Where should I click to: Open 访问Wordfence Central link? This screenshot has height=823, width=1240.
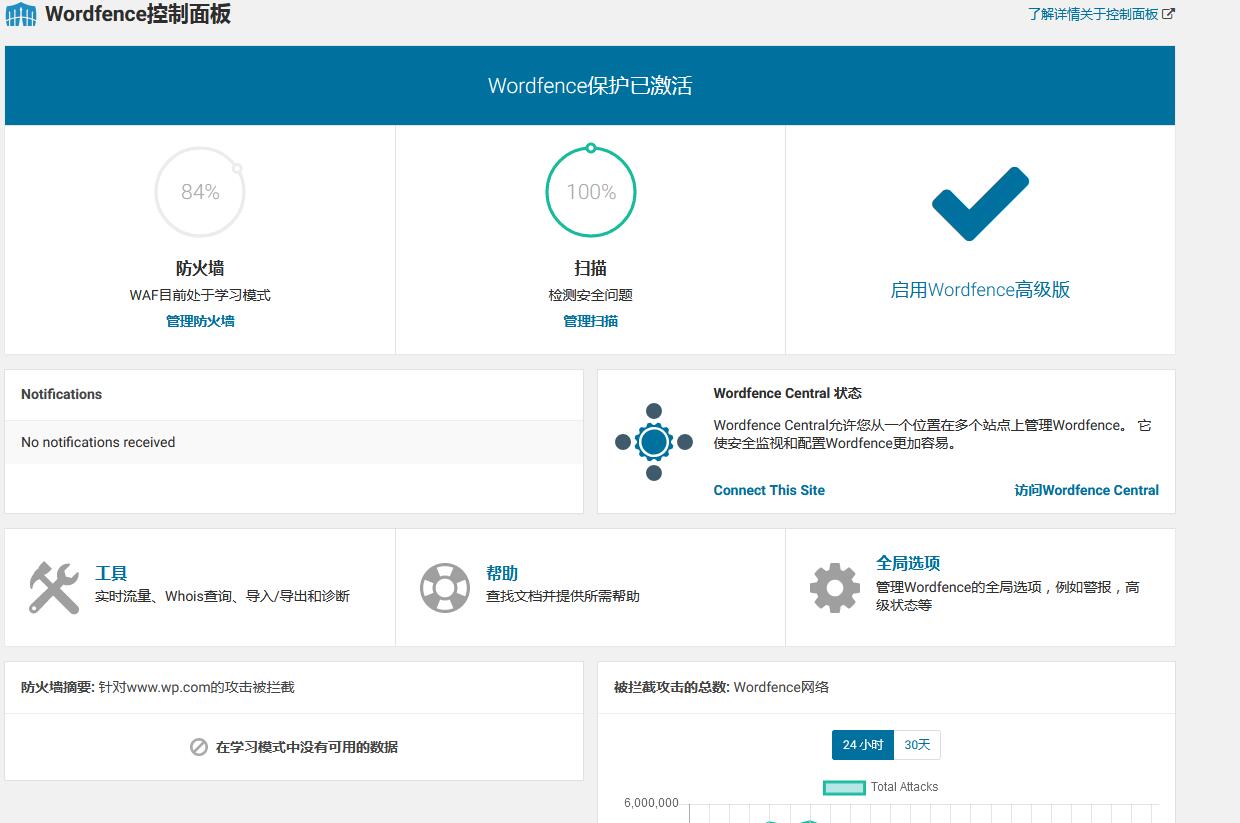click(1086, 490)
